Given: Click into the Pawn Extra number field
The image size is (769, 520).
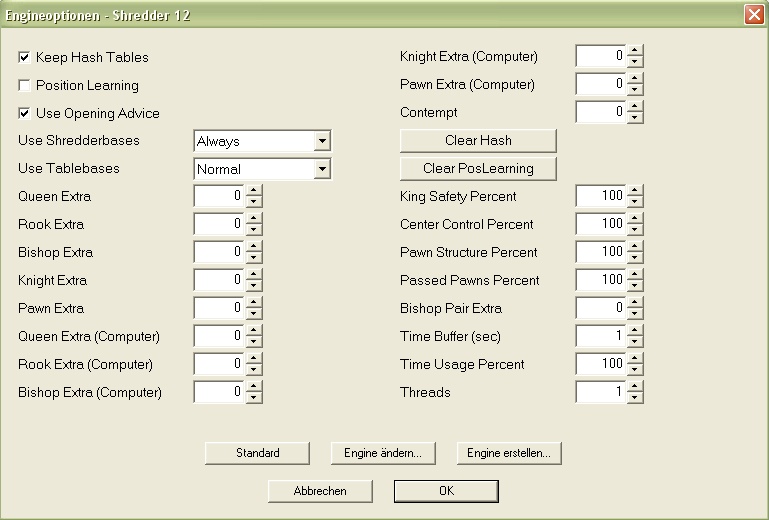Looking at the screenshot, I should pyautogui.click(x=220, y=308).
